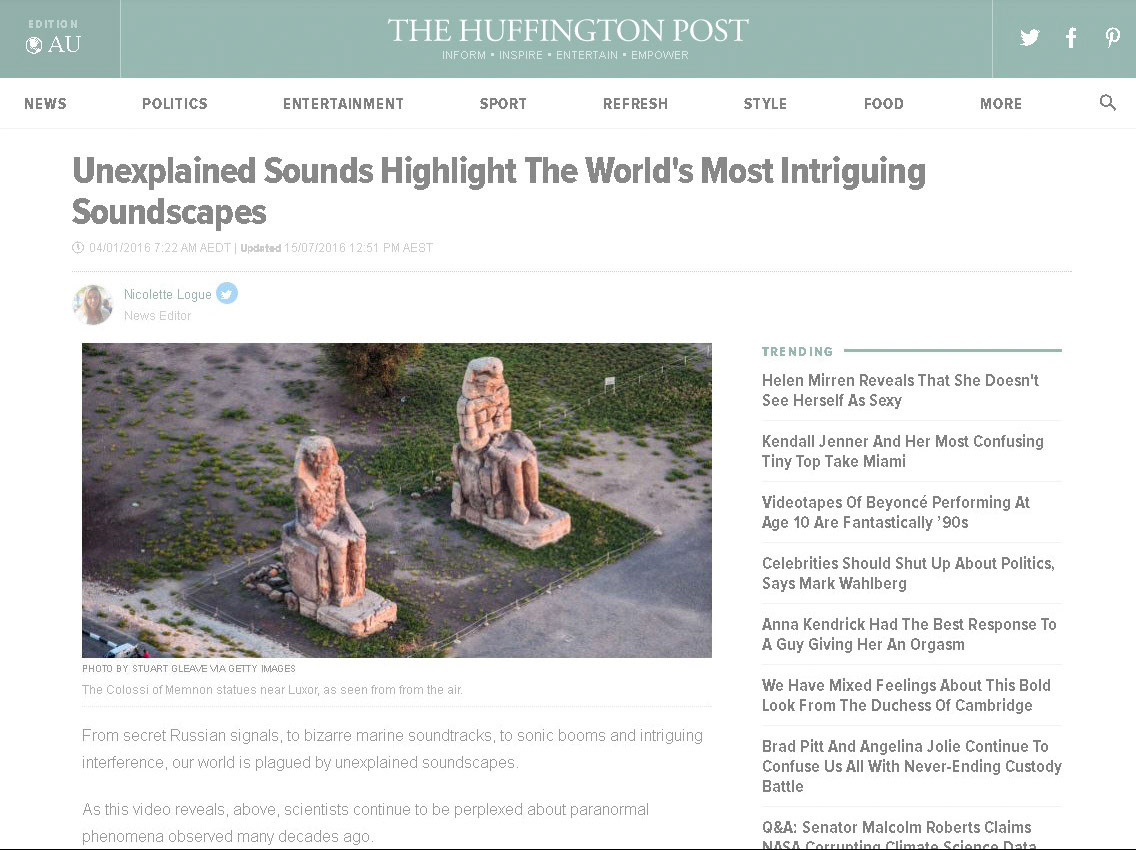Open the Pinterest icon in the header
1136x850 pixels.
(1112, 38)
